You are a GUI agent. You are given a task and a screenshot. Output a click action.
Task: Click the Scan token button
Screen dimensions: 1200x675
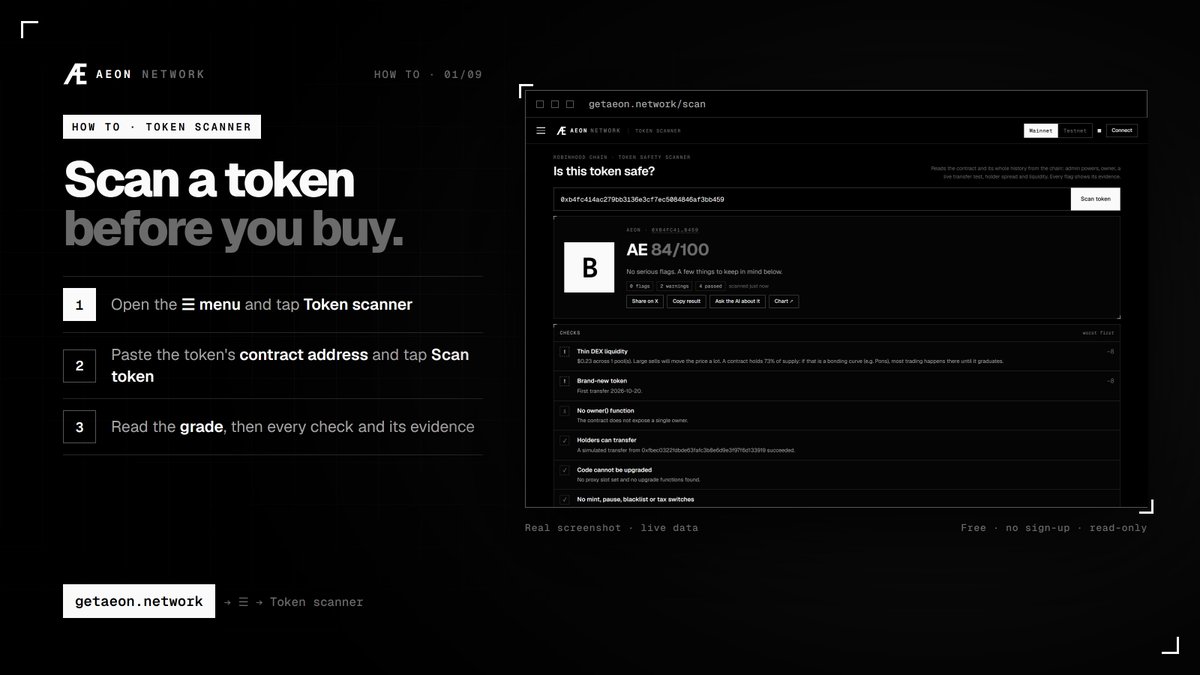1095,199
